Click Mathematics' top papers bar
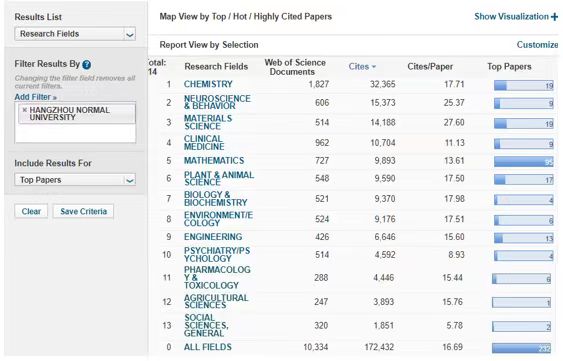 click(x=524, y=162)
